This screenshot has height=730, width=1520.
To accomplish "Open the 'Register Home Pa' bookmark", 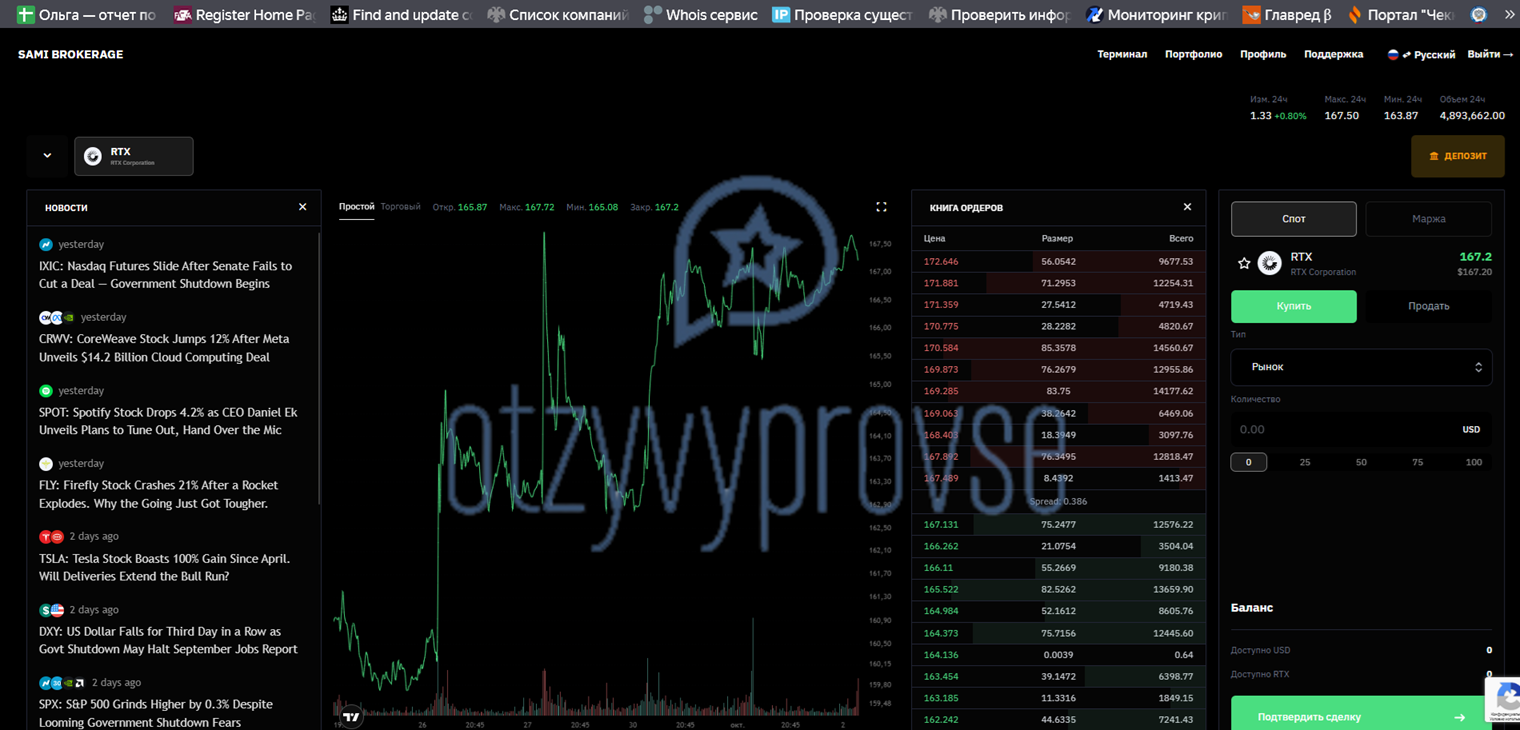I will 244,15.
